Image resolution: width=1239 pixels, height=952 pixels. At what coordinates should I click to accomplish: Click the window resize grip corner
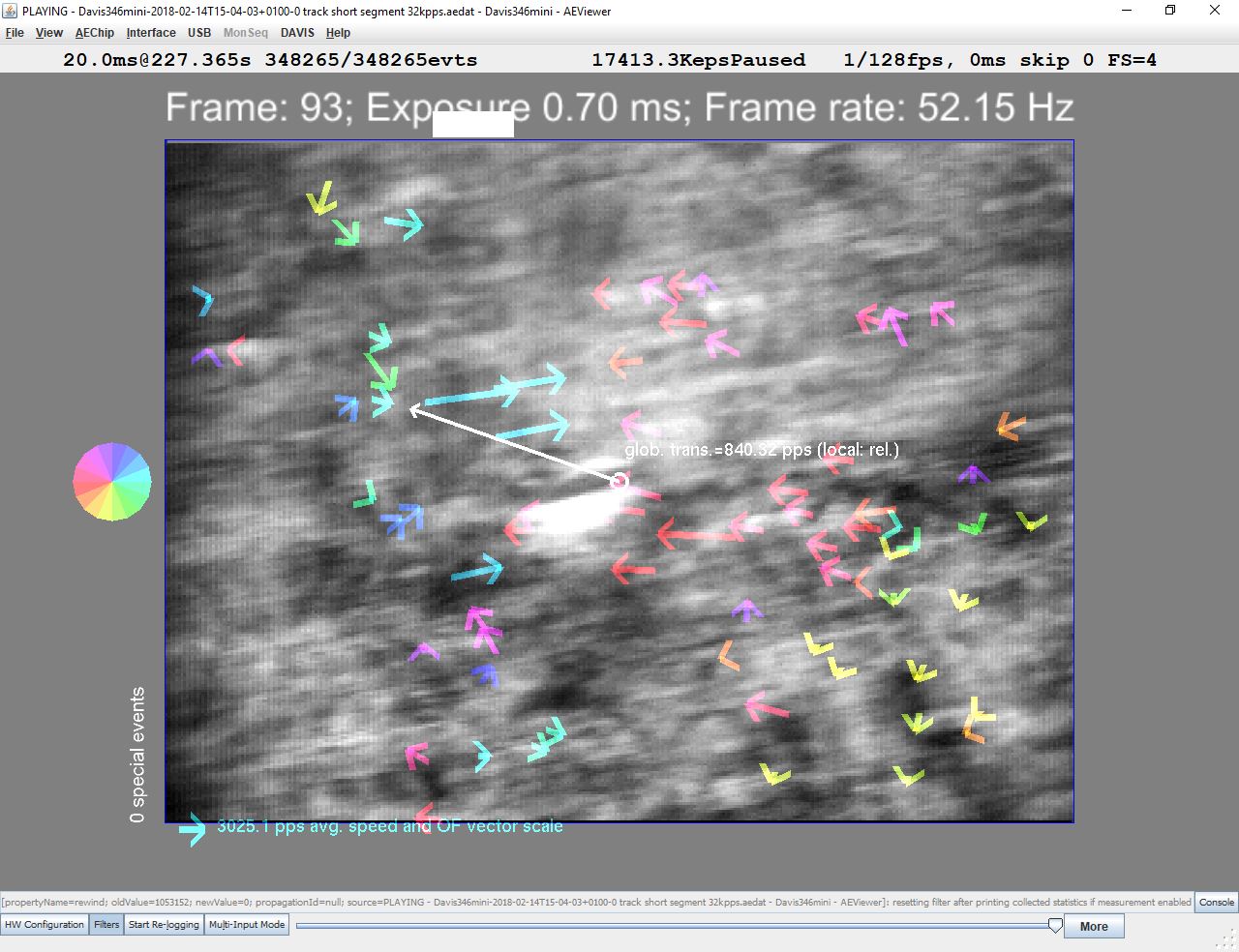point(1229,942)
